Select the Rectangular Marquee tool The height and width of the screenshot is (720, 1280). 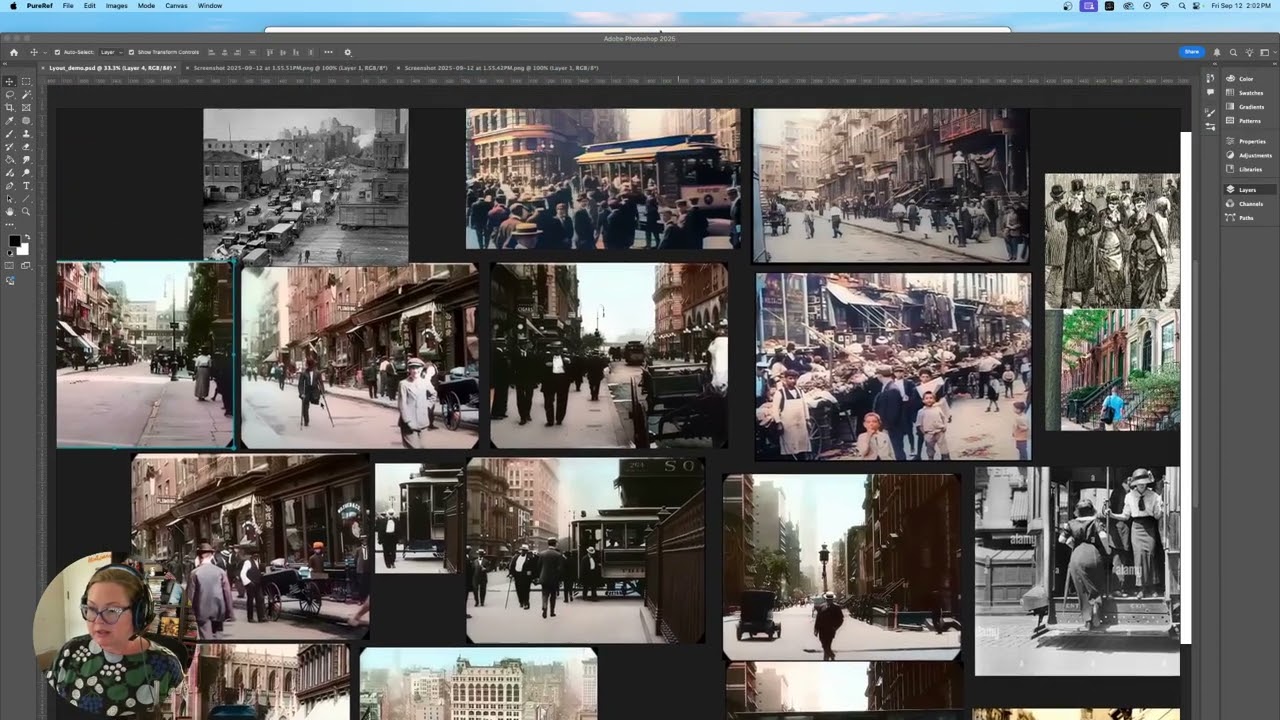(26, 82)
